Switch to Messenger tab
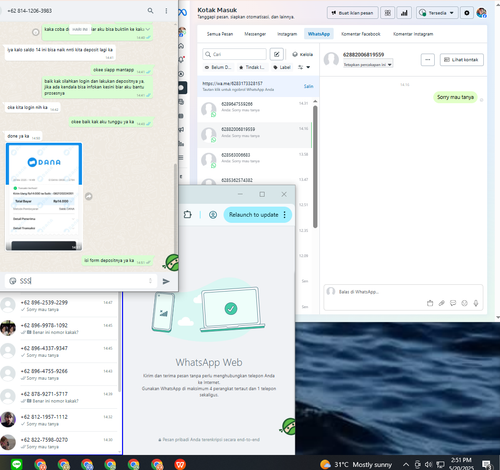Screen dimensions: 500x470 [255, 34]
